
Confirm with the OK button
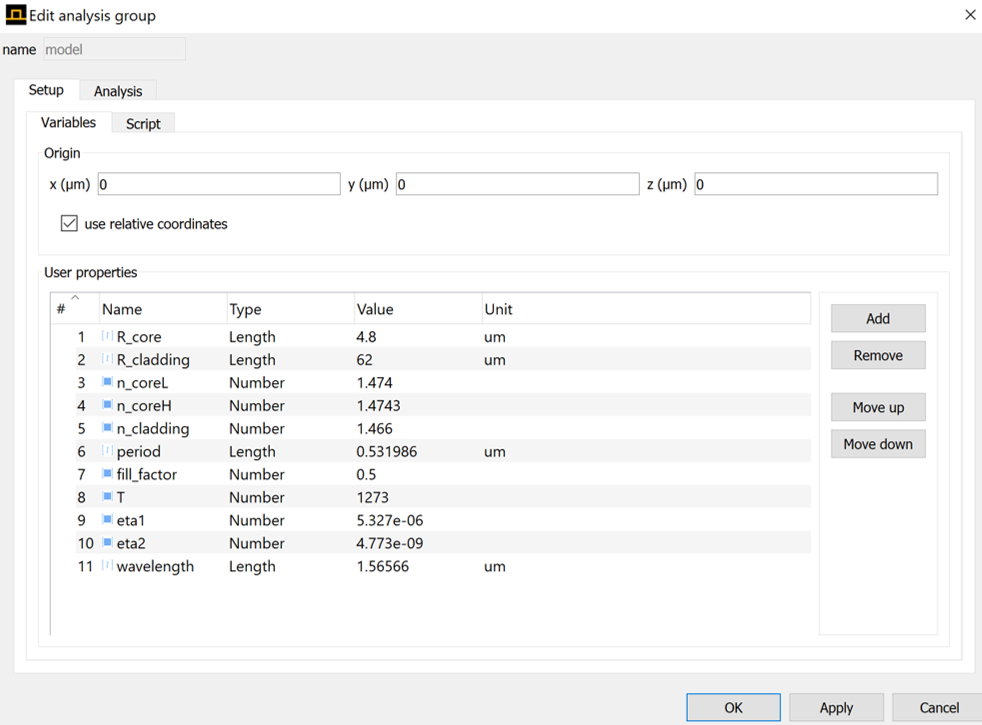click(733, 707)
